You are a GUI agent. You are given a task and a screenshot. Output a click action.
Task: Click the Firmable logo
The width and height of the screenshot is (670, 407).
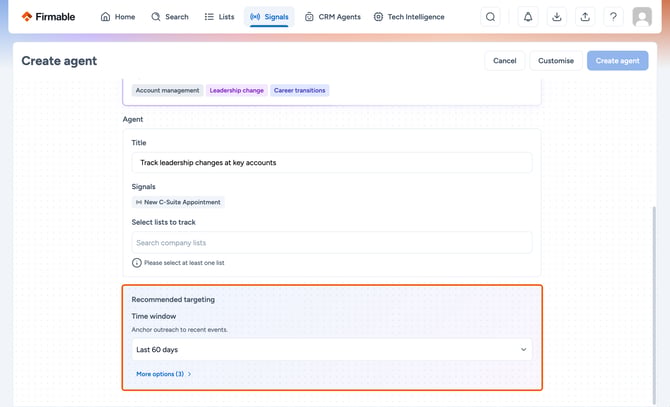point(48,17)
